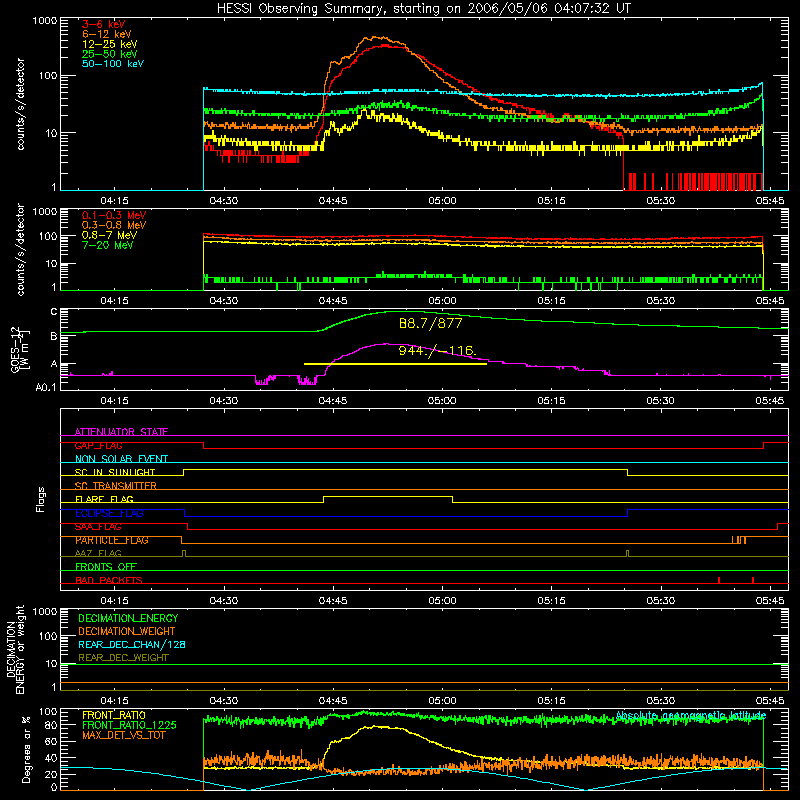Select the SAA_FLAG label
Viewport: 800px width, 800px height.
click(98, 527)
